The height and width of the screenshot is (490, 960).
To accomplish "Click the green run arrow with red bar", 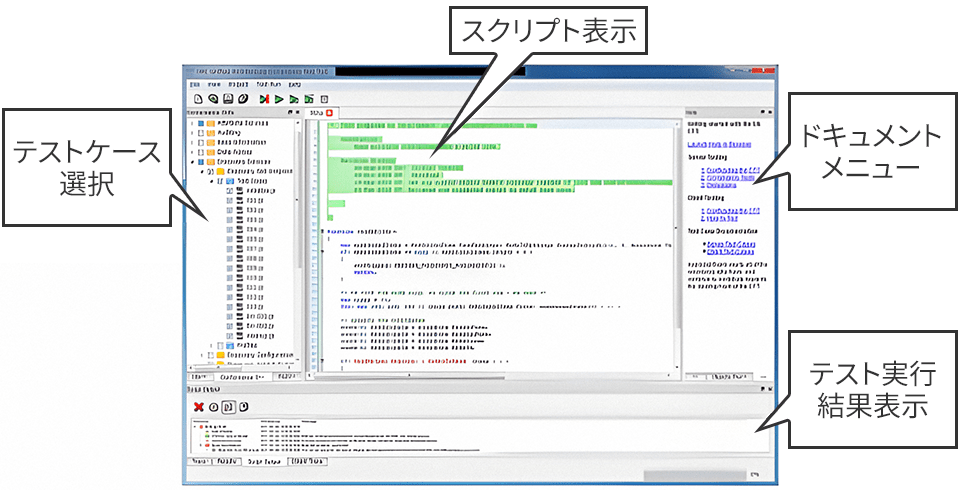I will pyautogui.click(x=264, y=99).
